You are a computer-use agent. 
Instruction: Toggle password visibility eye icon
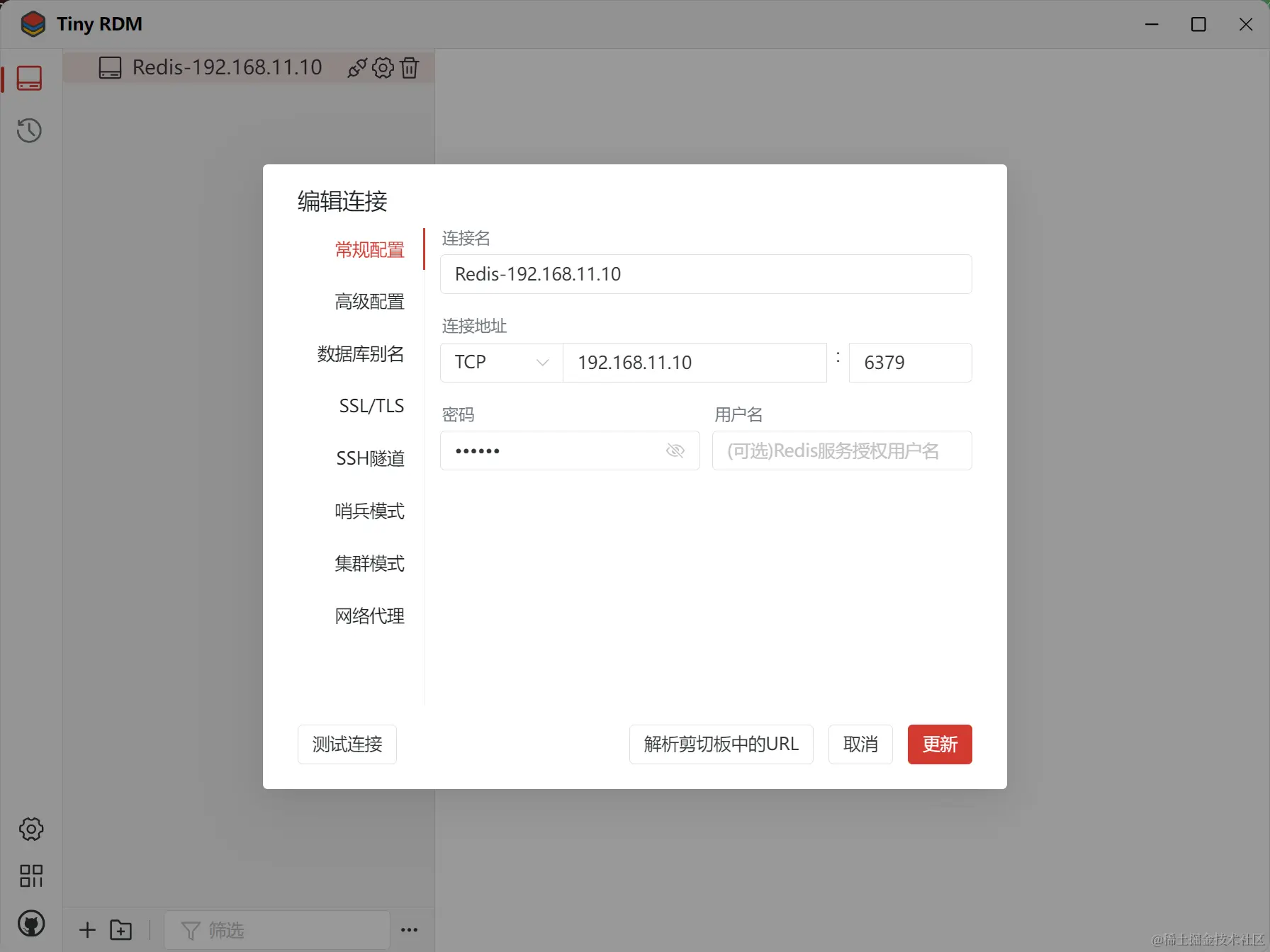675,450
